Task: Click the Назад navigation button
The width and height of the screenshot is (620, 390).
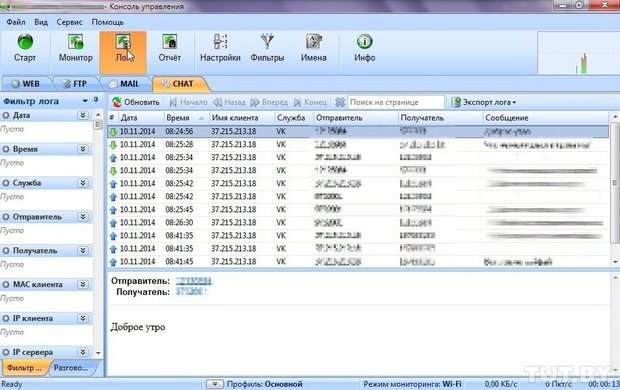Action: pyautogui.click(x=229, y=102)
